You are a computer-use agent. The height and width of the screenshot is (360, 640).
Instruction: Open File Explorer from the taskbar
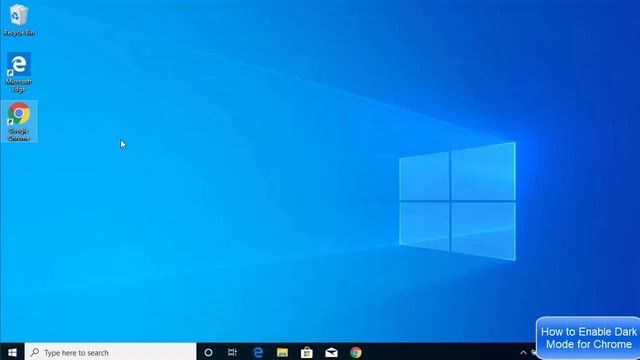(282, 352)
